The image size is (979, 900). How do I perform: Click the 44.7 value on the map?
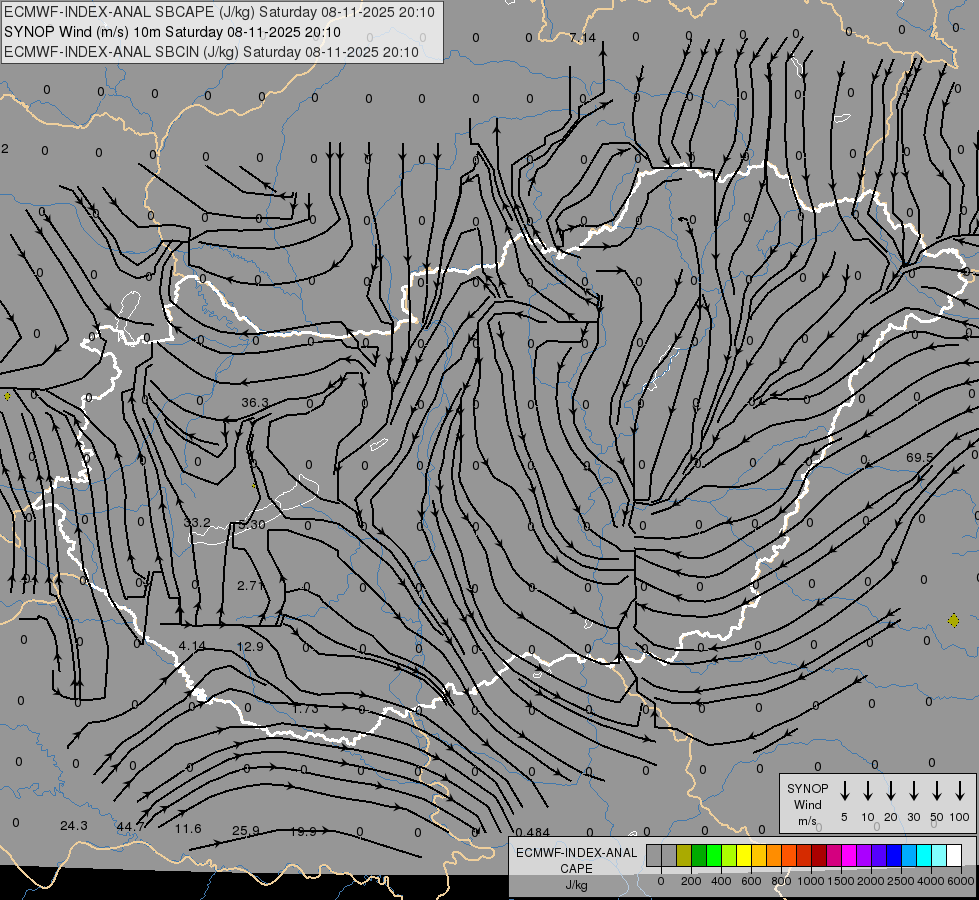pos(130,827)
